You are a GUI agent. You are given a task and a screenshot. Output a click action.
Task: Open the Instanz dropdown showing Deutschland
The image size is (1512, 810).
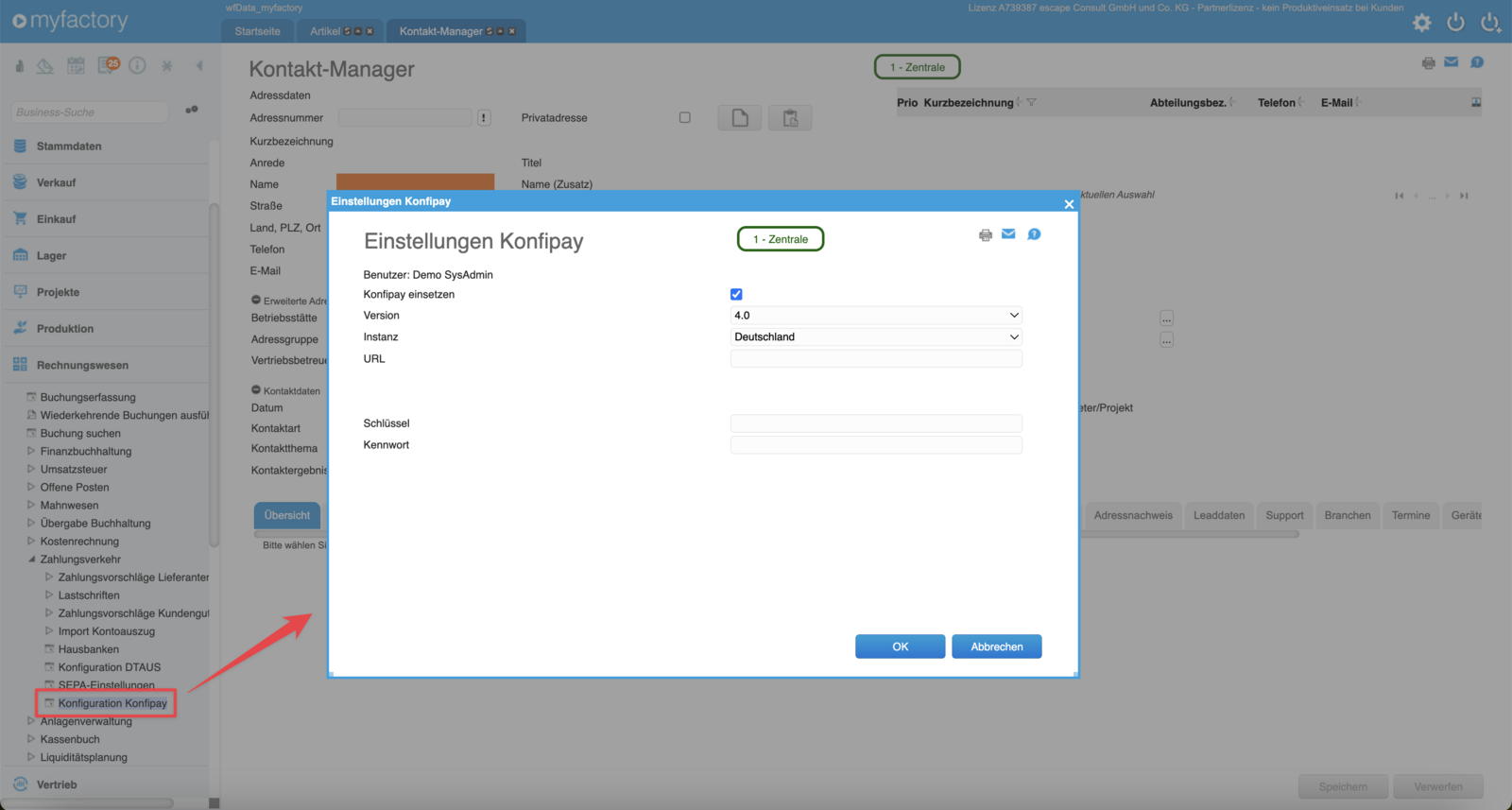[x=875, y=337]
